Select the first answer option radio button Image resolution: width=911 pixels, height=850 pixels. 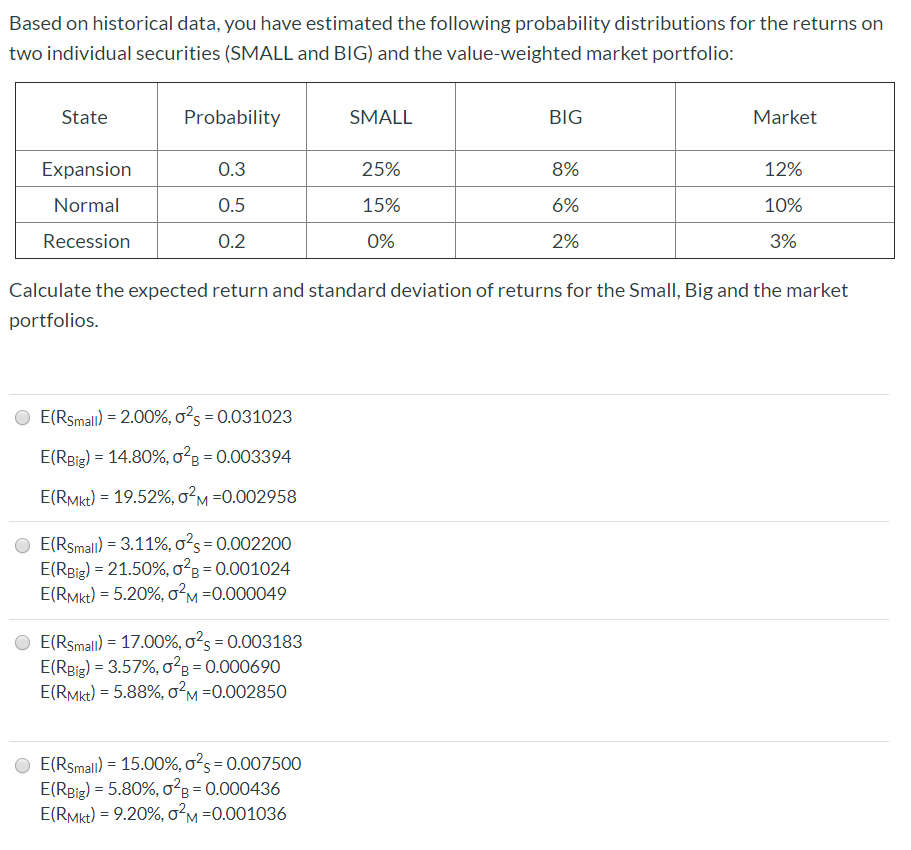tap(21, 418)
